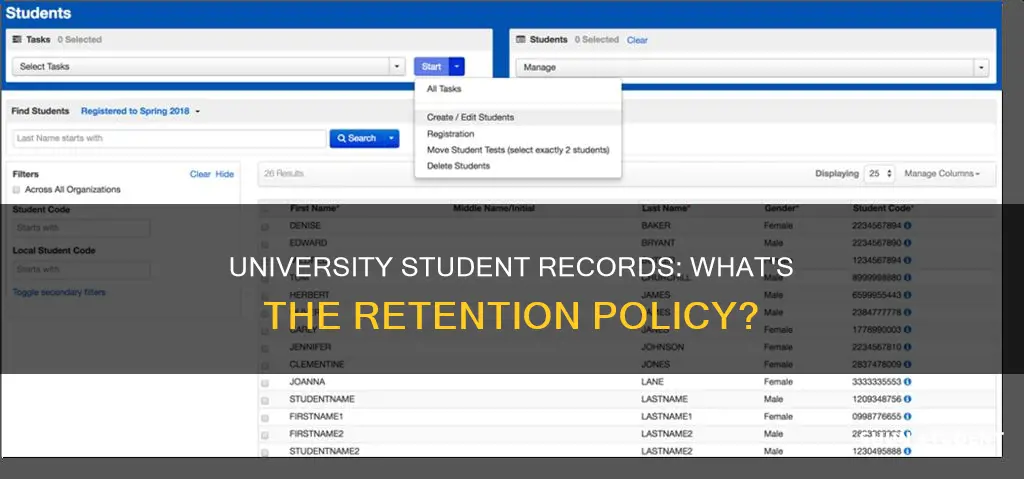Image resolution: width=1024 pixels, height=479 pixels.
Task: Sort by Middle Name/Initial column header
Action: [494, 208]
